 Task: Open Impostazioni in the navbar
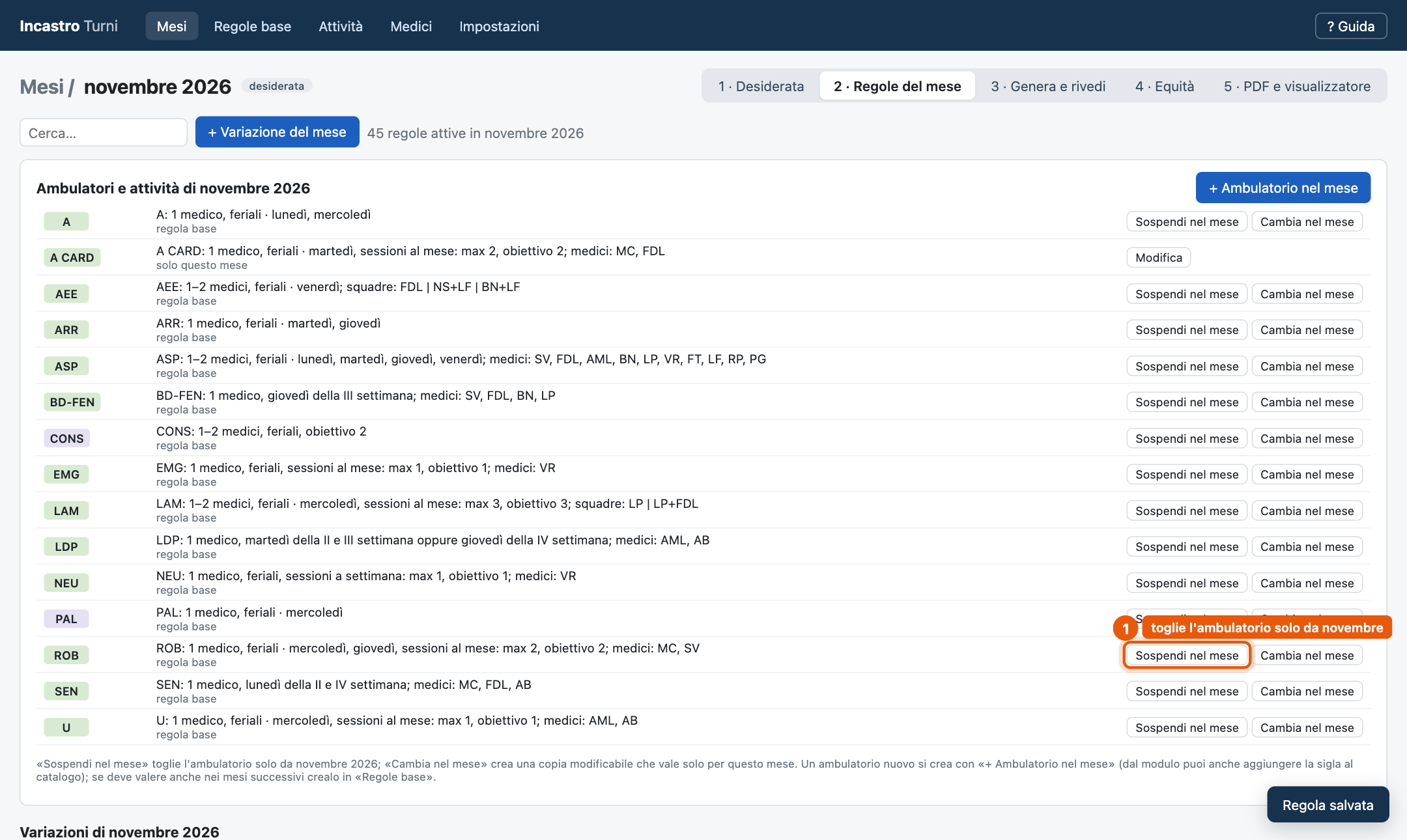tap(499, 26)
